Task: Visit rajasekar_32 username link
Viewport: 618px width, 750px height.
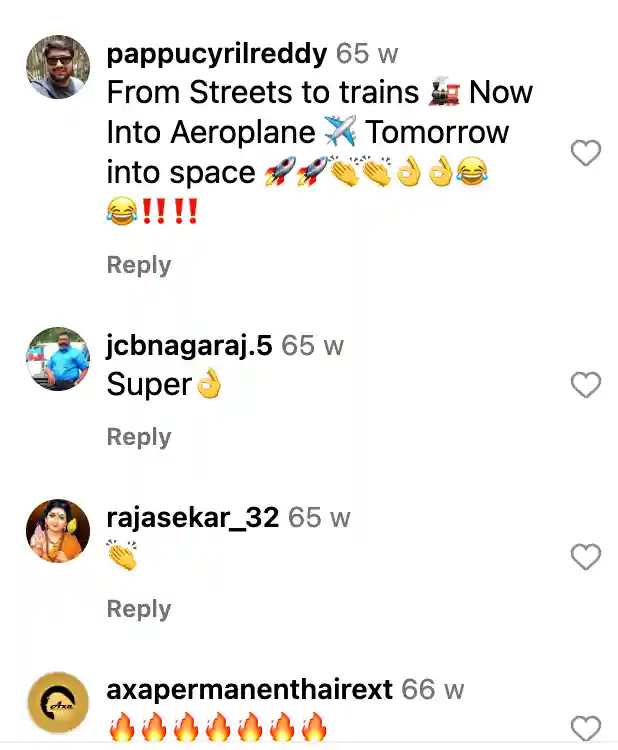Action: click(193, 518)
